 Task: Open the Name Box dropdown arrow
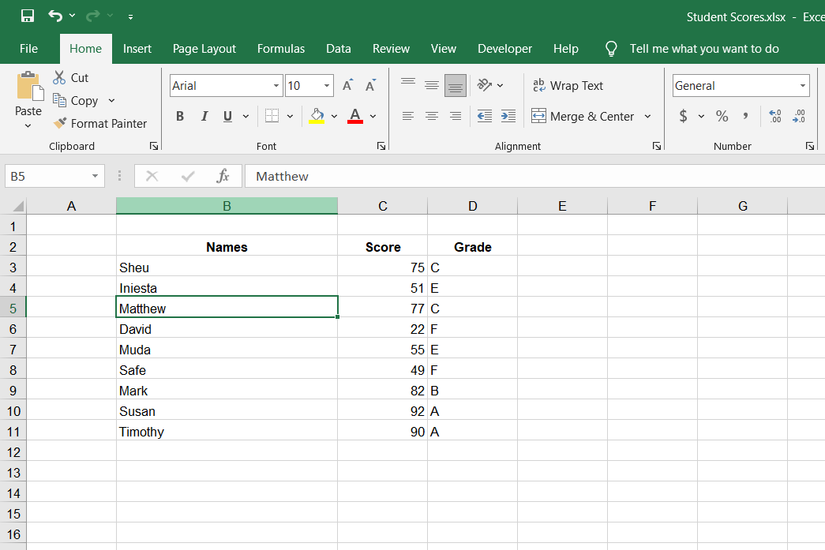pos(95,176)
